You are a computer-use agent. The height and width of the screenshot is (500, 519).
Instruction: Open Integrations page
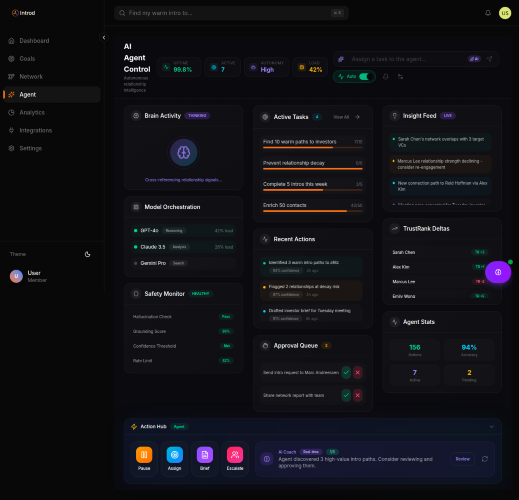point(52,130)
